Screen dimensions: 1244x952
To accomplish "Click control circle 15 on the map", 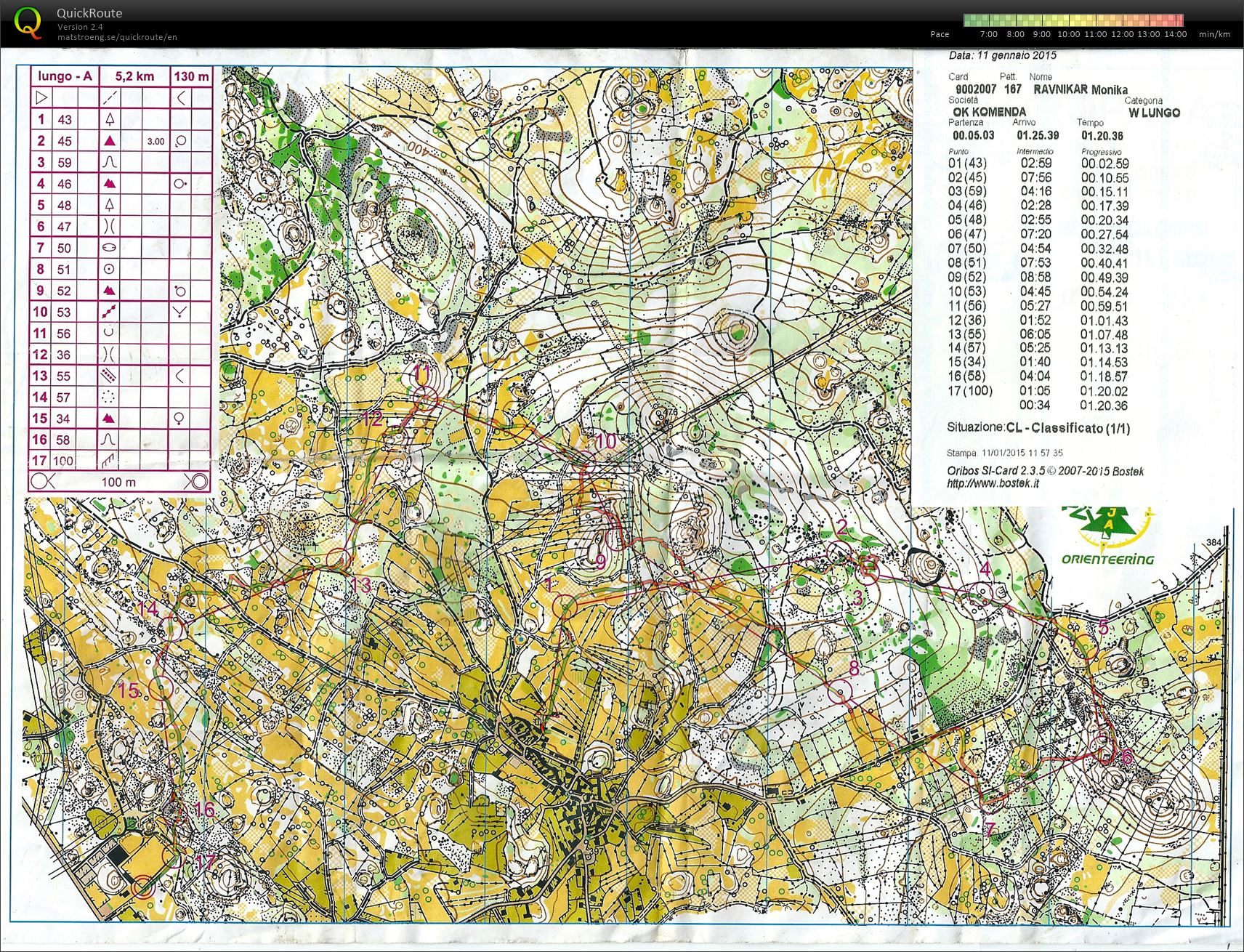I will [x=161, y=687].
